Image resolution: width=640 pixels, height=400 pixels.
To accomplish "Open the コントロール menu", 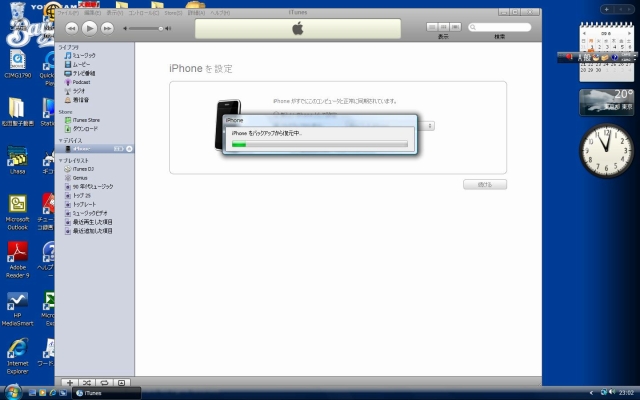I will (x=144, y=13).
